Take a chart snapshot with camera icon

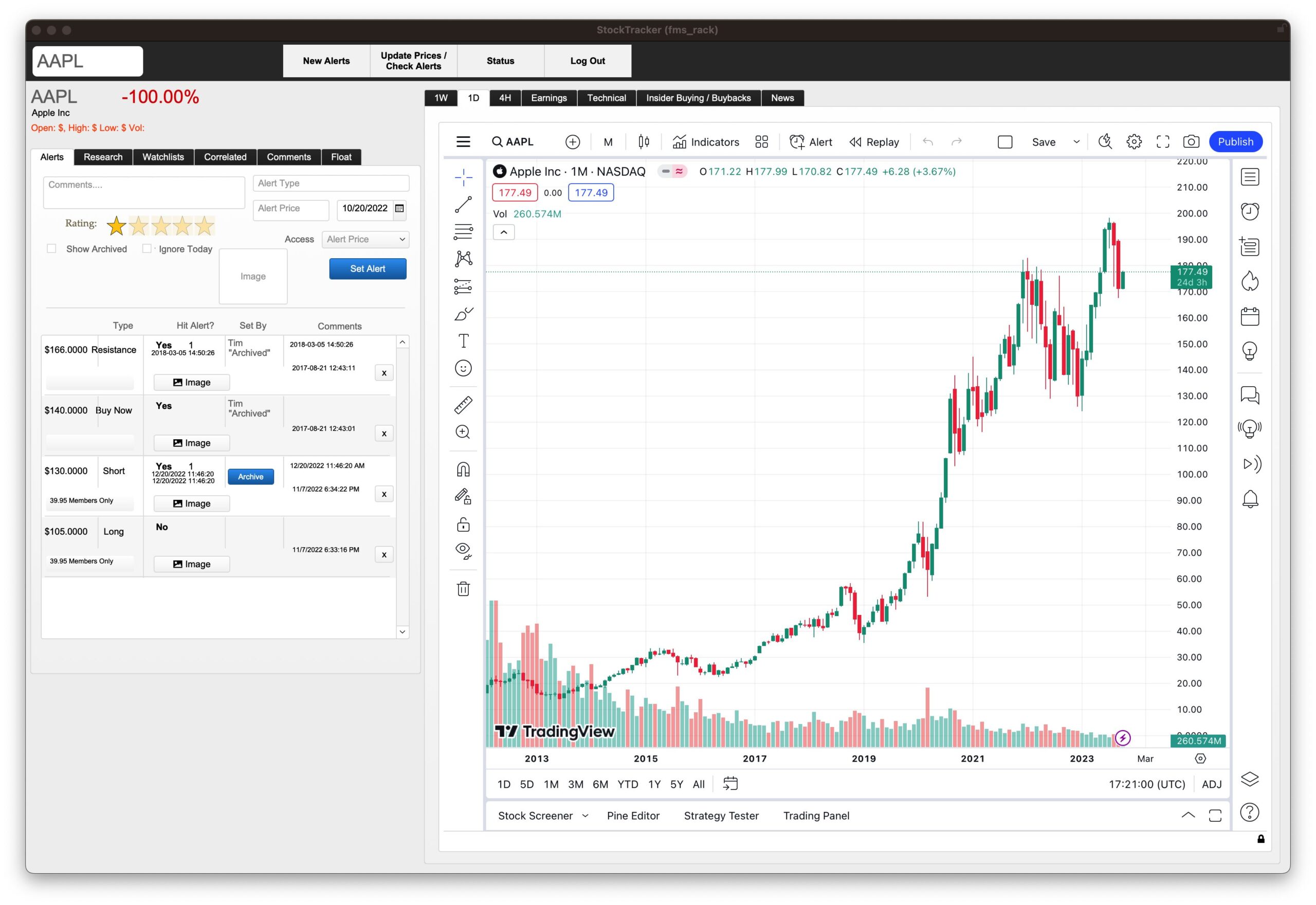click(x=1191, y=142)
